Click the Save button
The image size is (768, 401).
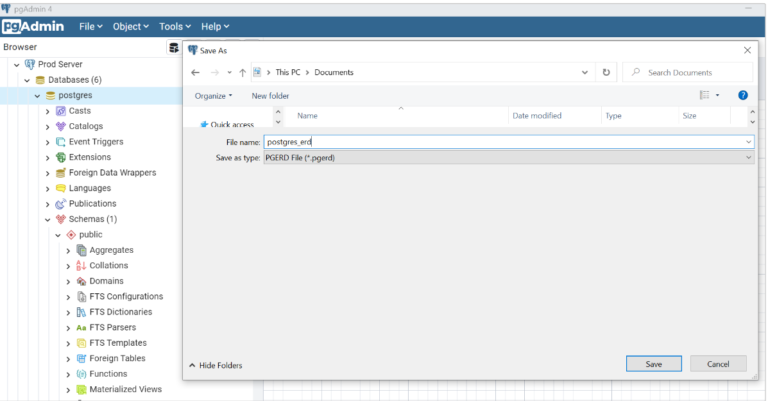coord(653,364)
